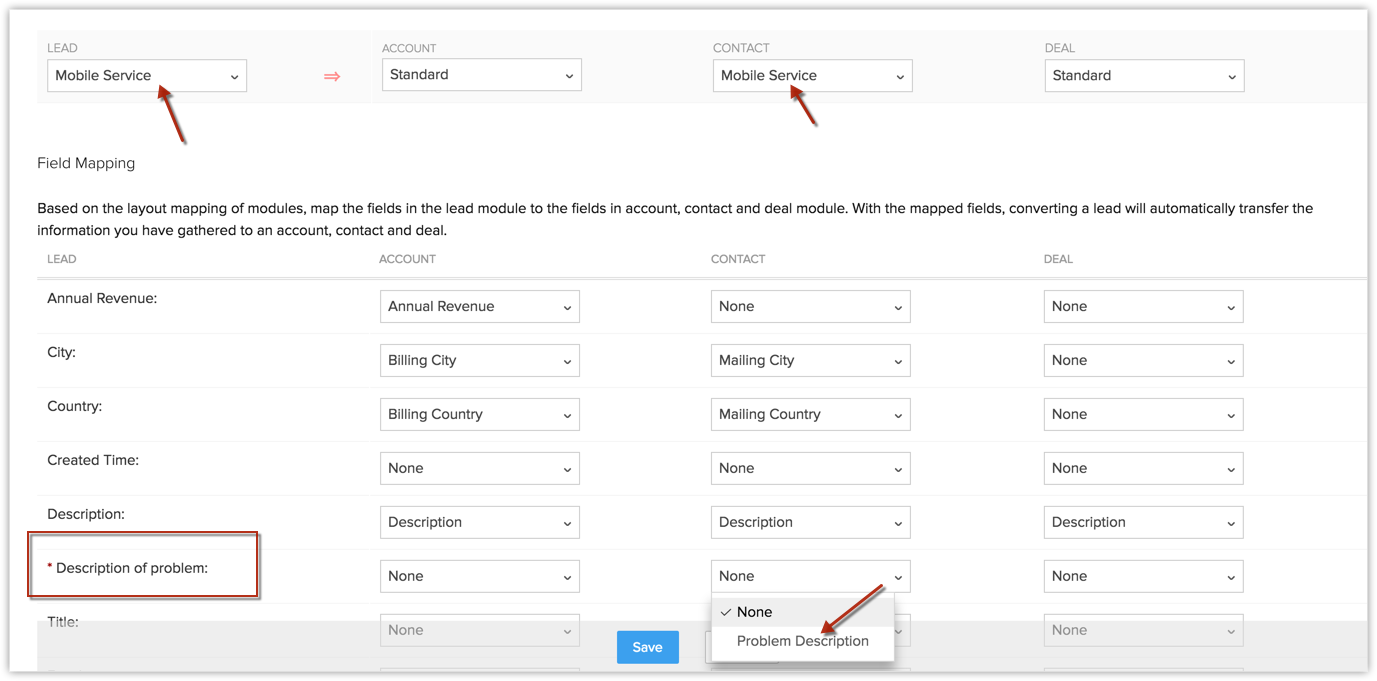Open Description contact mapping dropdown
Screen dimensions: 1377x681
(x=810, y=523)
